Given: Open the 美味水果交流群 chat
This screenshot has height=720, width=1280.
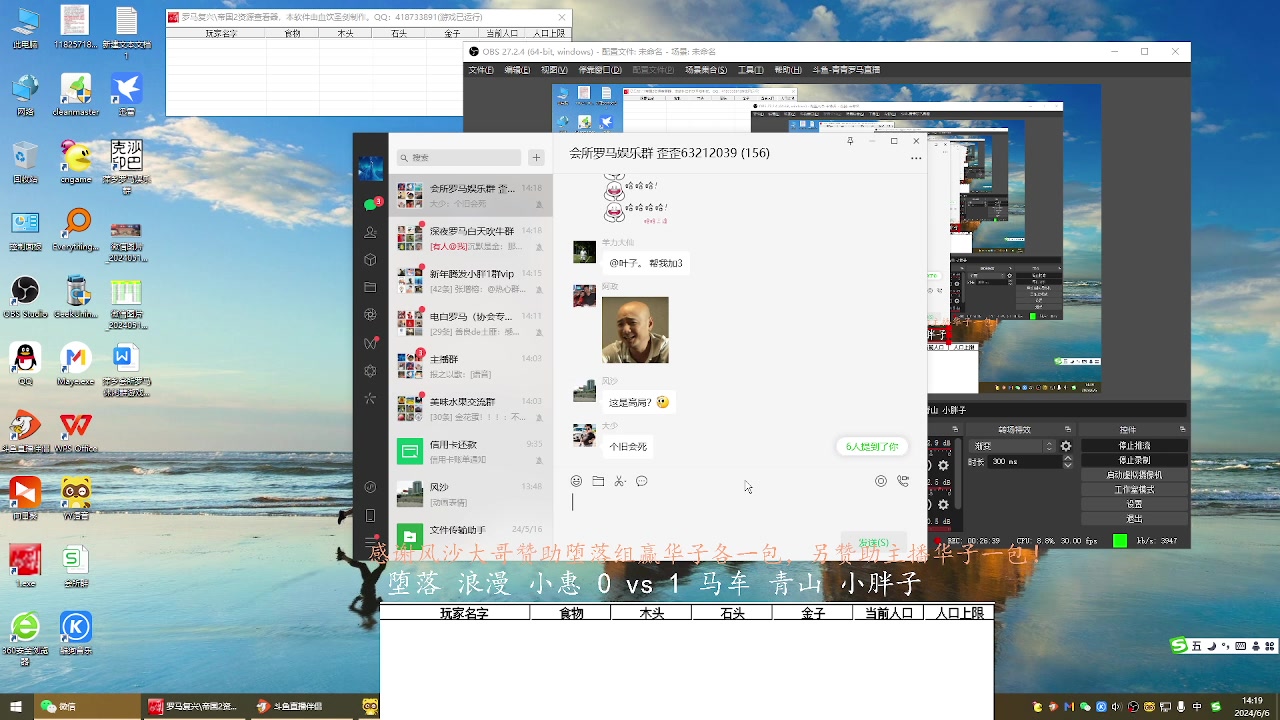Looking at the screenshot, I should [x=470, y=408].
